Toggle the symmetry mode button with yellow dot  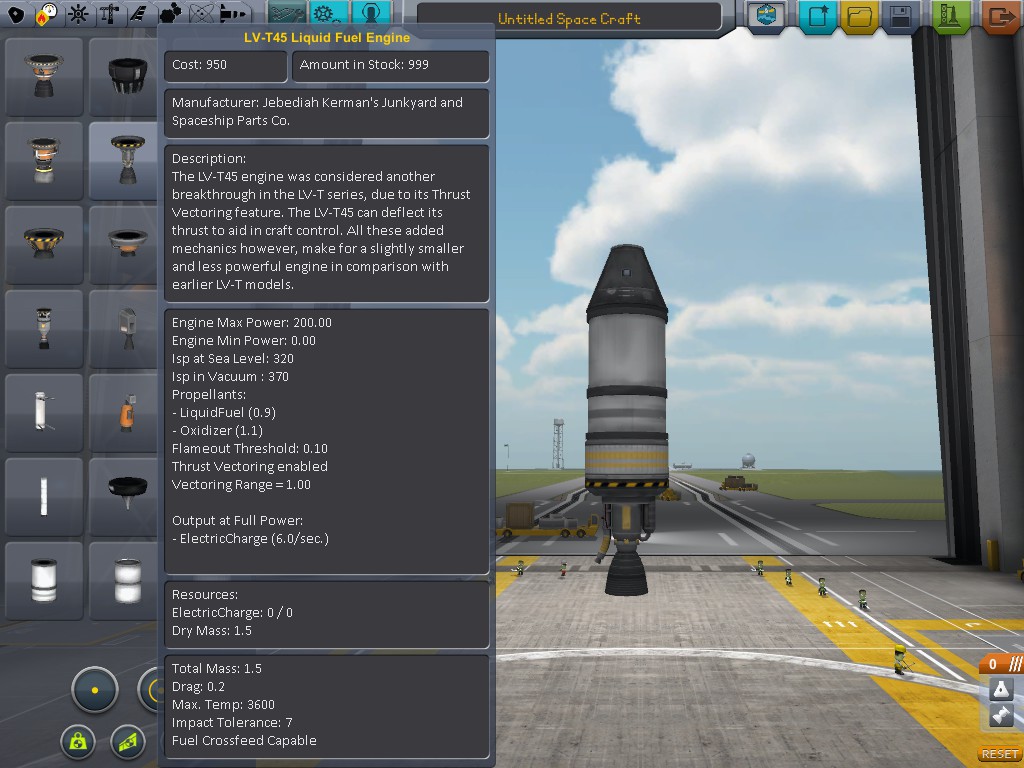pyautogui.click(x=95, y=690)
